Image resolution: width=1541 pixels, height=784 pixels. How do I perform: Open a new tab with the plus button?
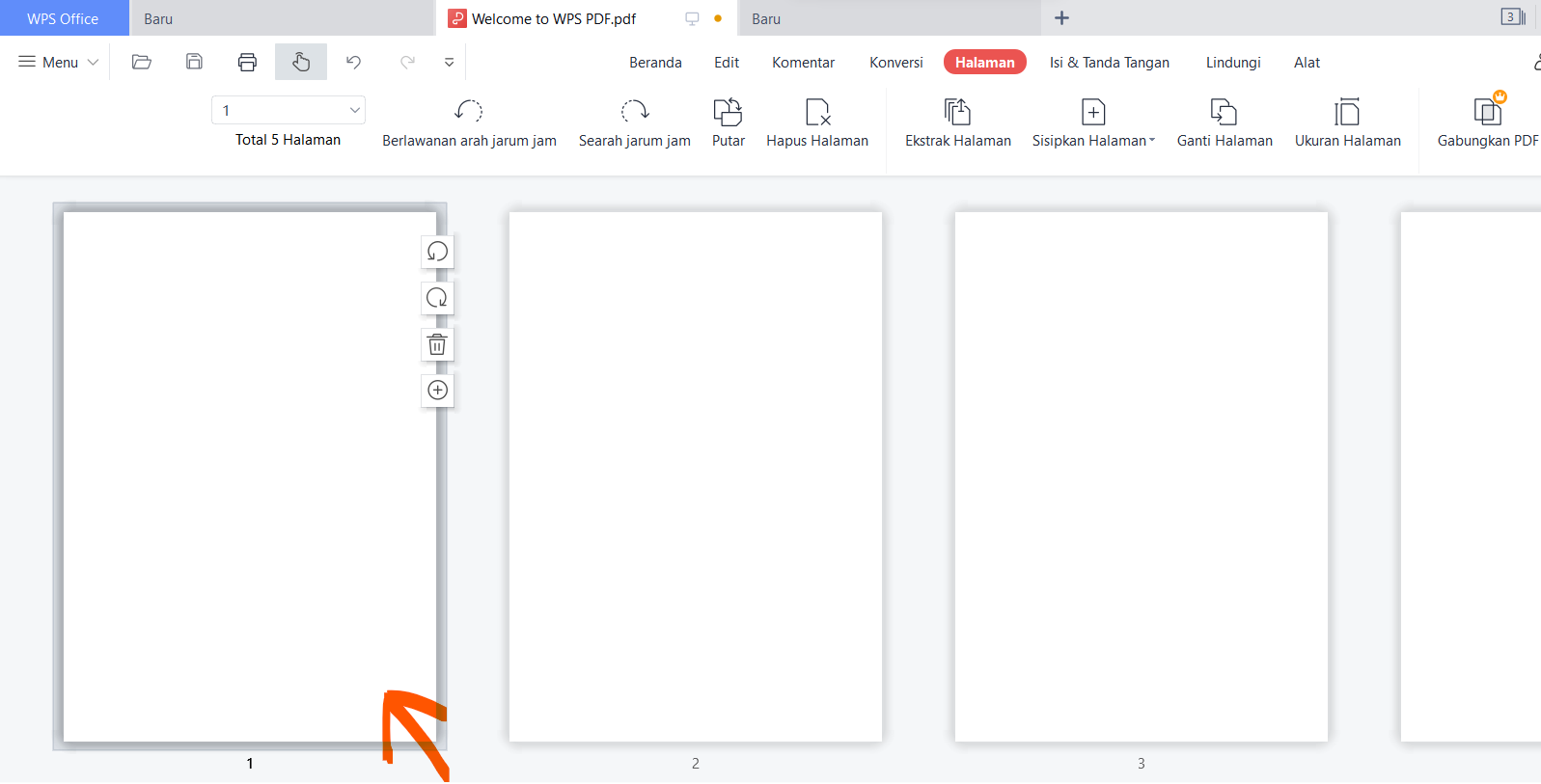[x=1061, y=18]
